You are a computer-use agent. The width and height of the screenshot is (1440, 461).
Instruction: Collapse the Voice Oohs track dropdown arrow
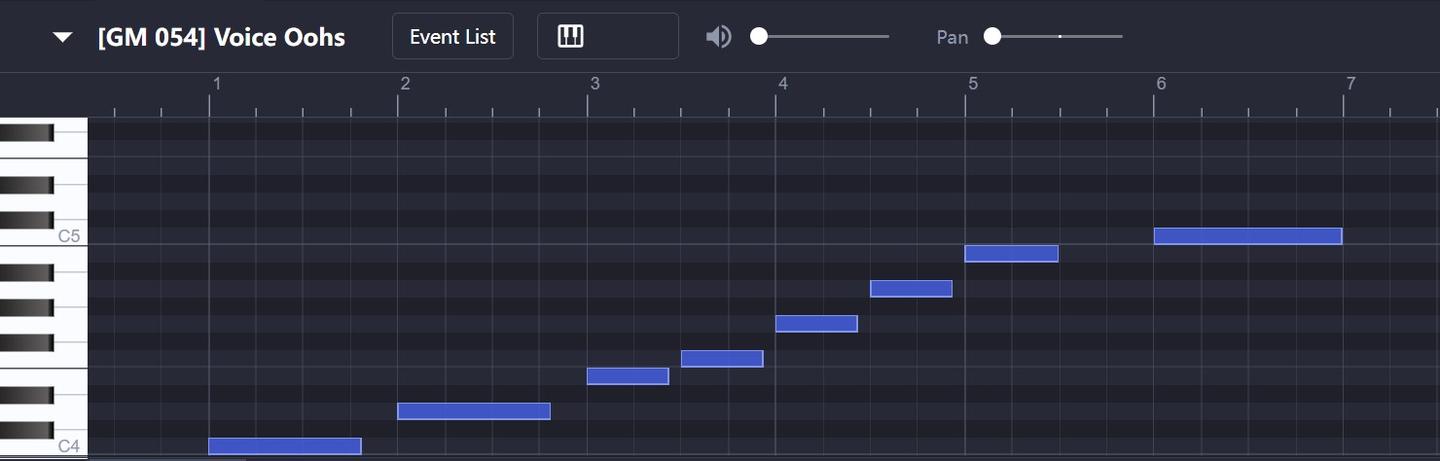(63, 37)
